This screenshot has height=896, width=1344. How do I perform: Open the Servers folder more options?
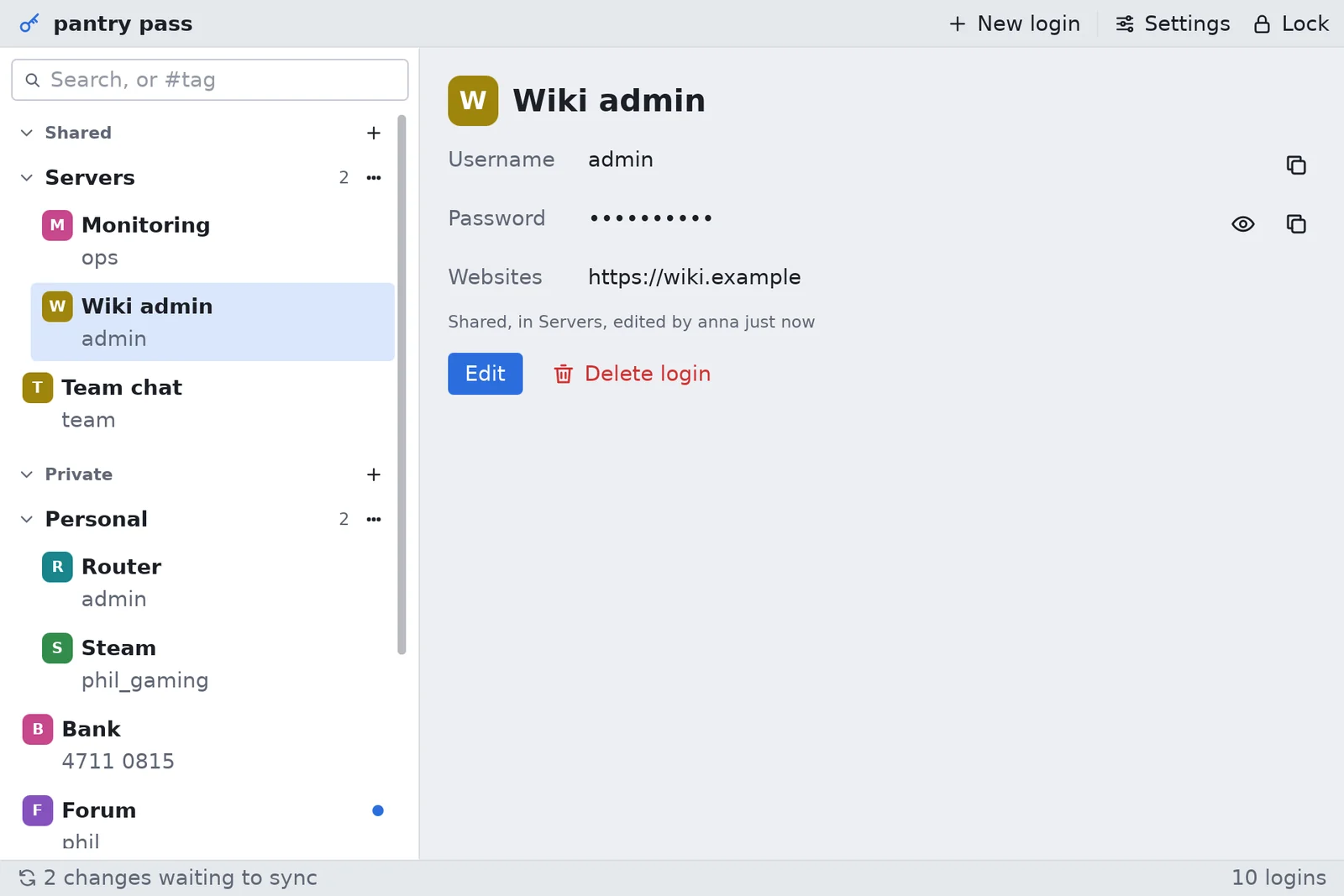tap(374, 178)
